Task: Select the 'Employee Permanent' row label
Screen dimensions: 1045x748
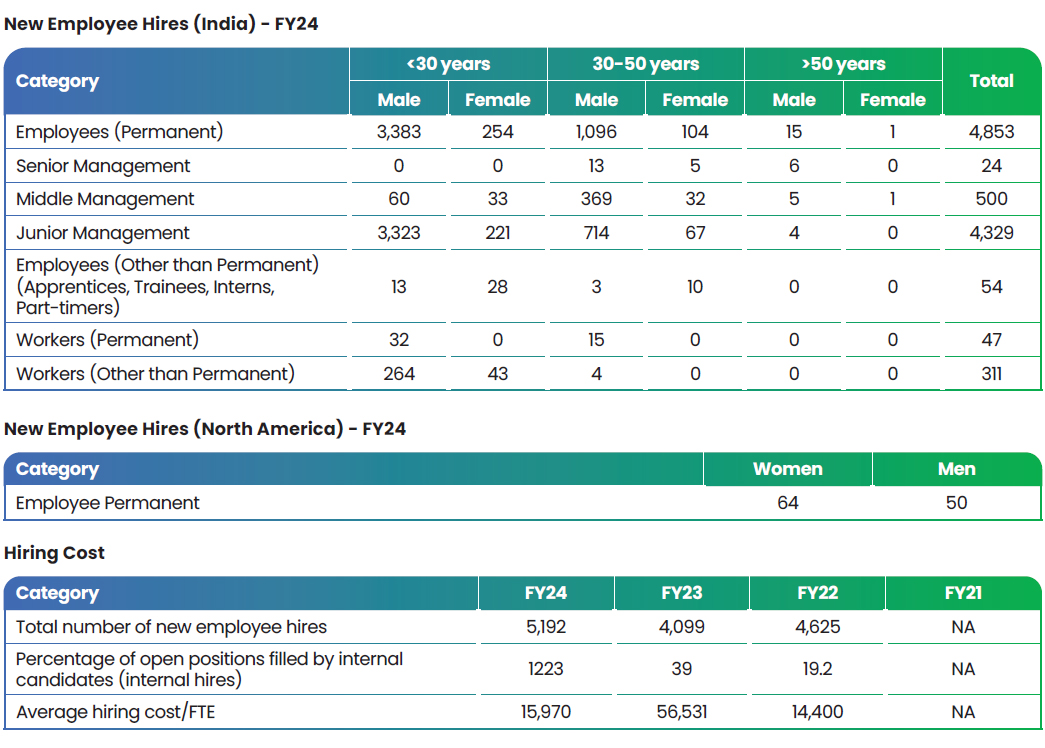Action: coord(107,503)
